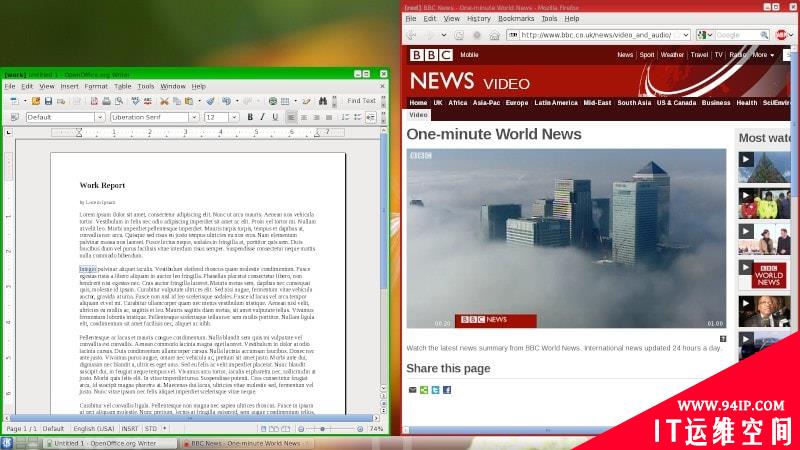Click the Print icon in Writer
Viewport: 800px width, 450px height.
coord(106,101)
